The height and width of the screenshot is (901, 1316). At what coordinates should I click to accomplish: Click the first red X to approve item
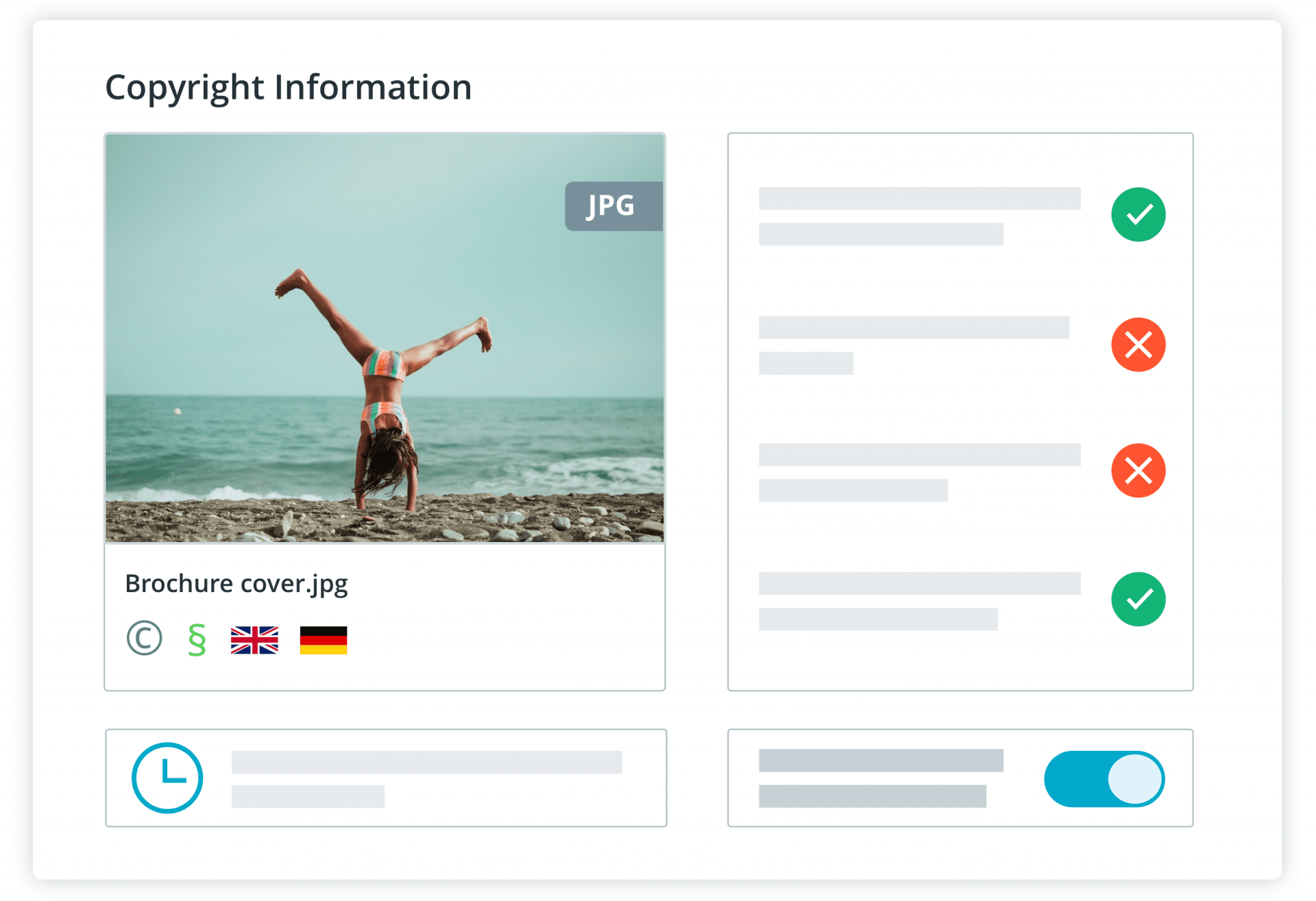click(x=1138, y=345)
